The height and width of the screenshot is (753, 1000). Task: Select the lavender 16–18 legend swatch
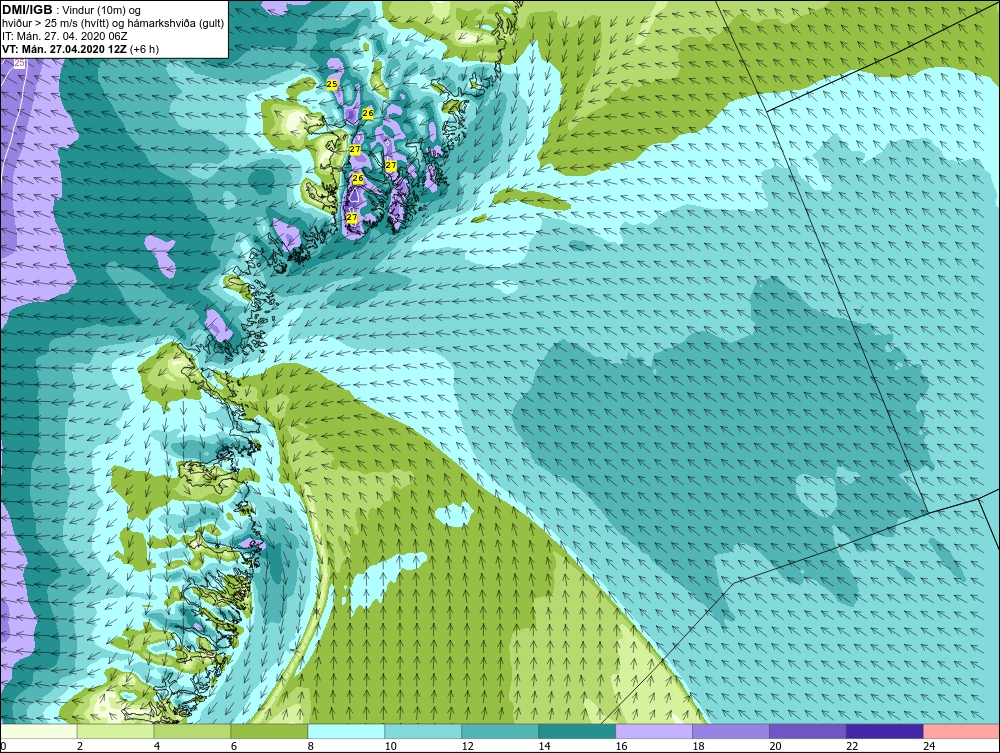tap(654, 731)
